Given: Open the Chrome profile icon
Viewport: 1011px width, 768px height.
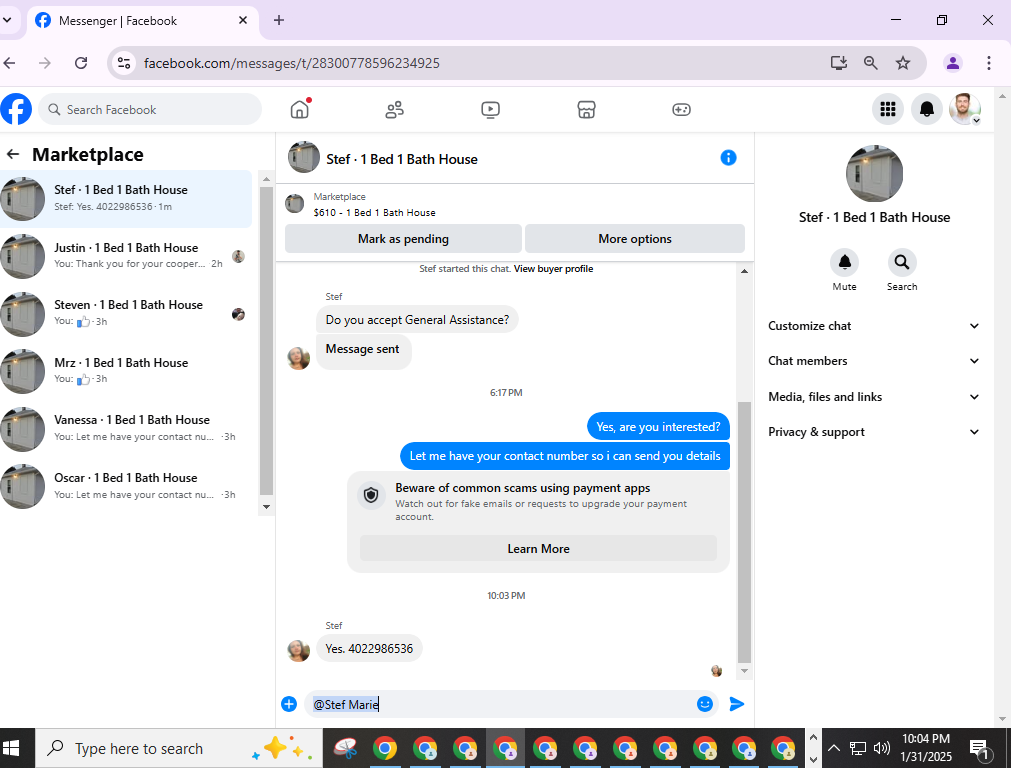Looking at the screenshot, I should point(952,63).
